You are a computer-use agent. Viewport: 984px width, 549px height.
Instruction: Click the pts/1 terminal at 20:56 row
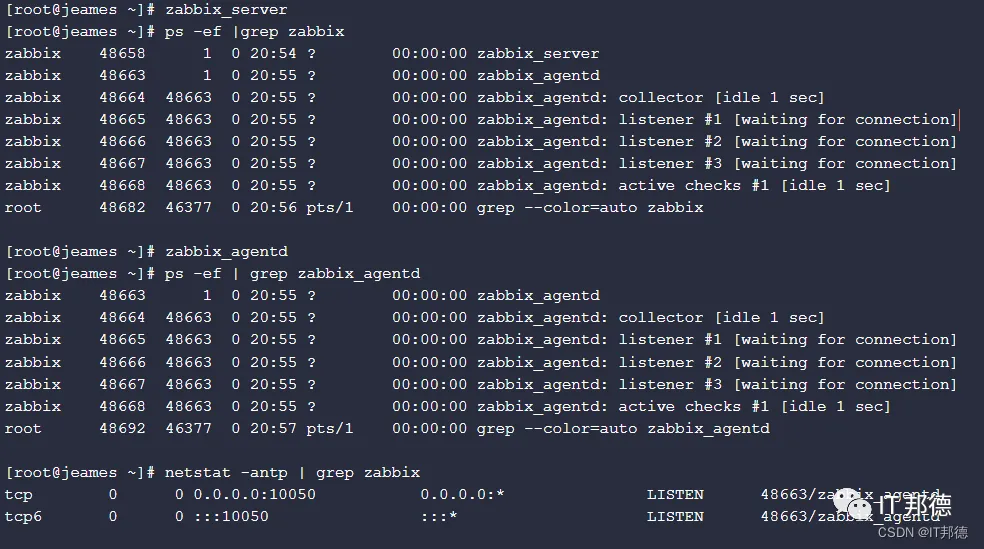[x=329, y=208]
